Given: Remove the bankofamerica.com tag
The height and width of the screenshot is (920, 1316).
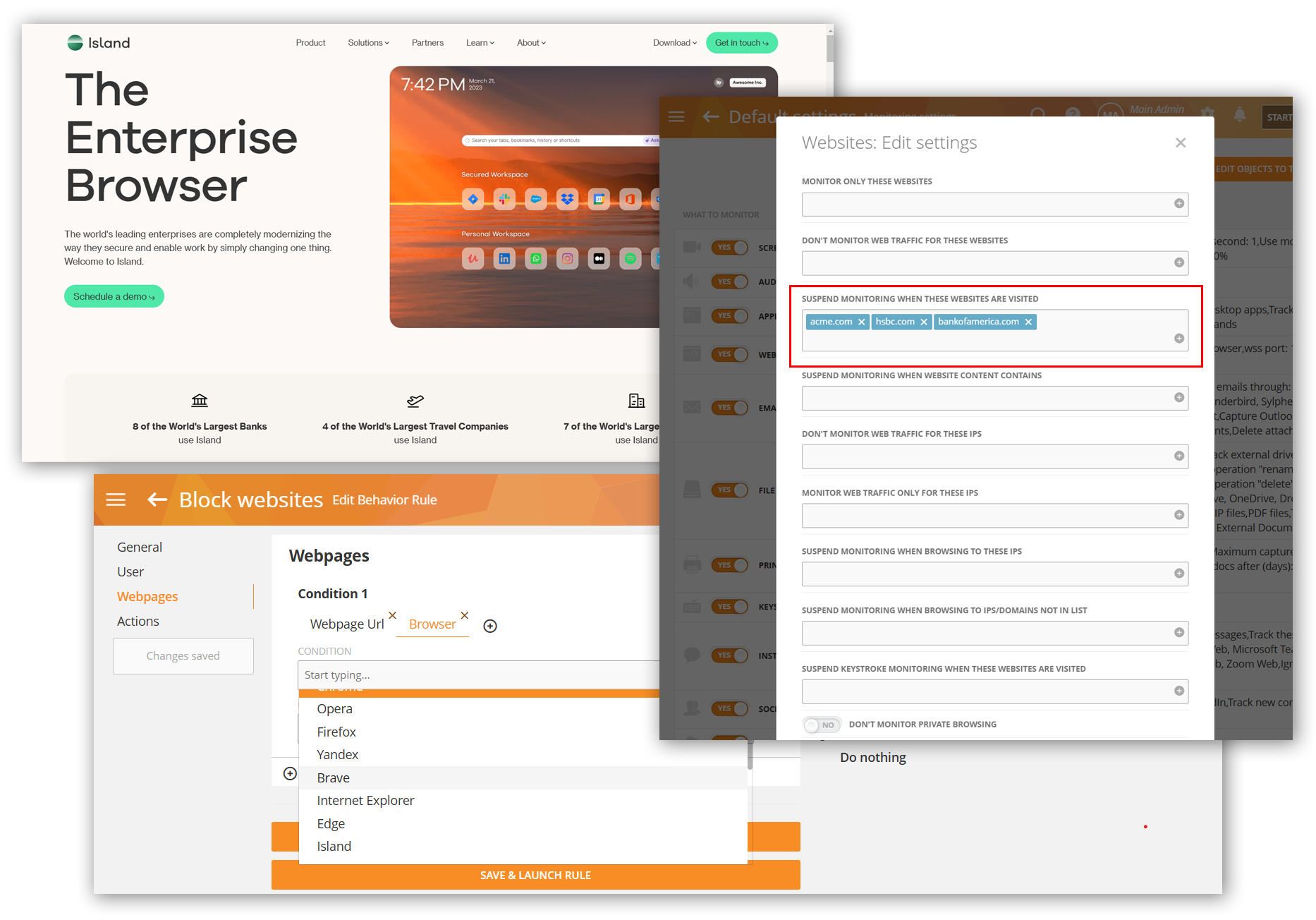Looking at the screenshot, I should pos(1028,322).
